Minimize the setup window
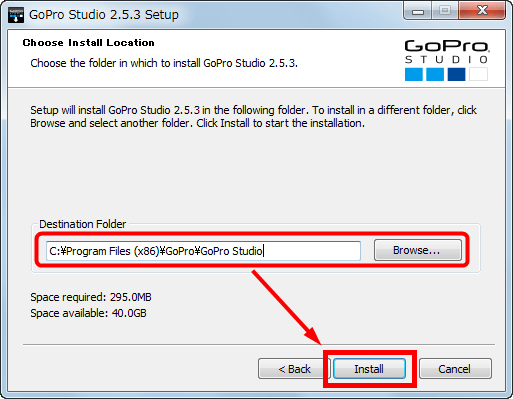The image size is (513, 399). coord(418,11)
